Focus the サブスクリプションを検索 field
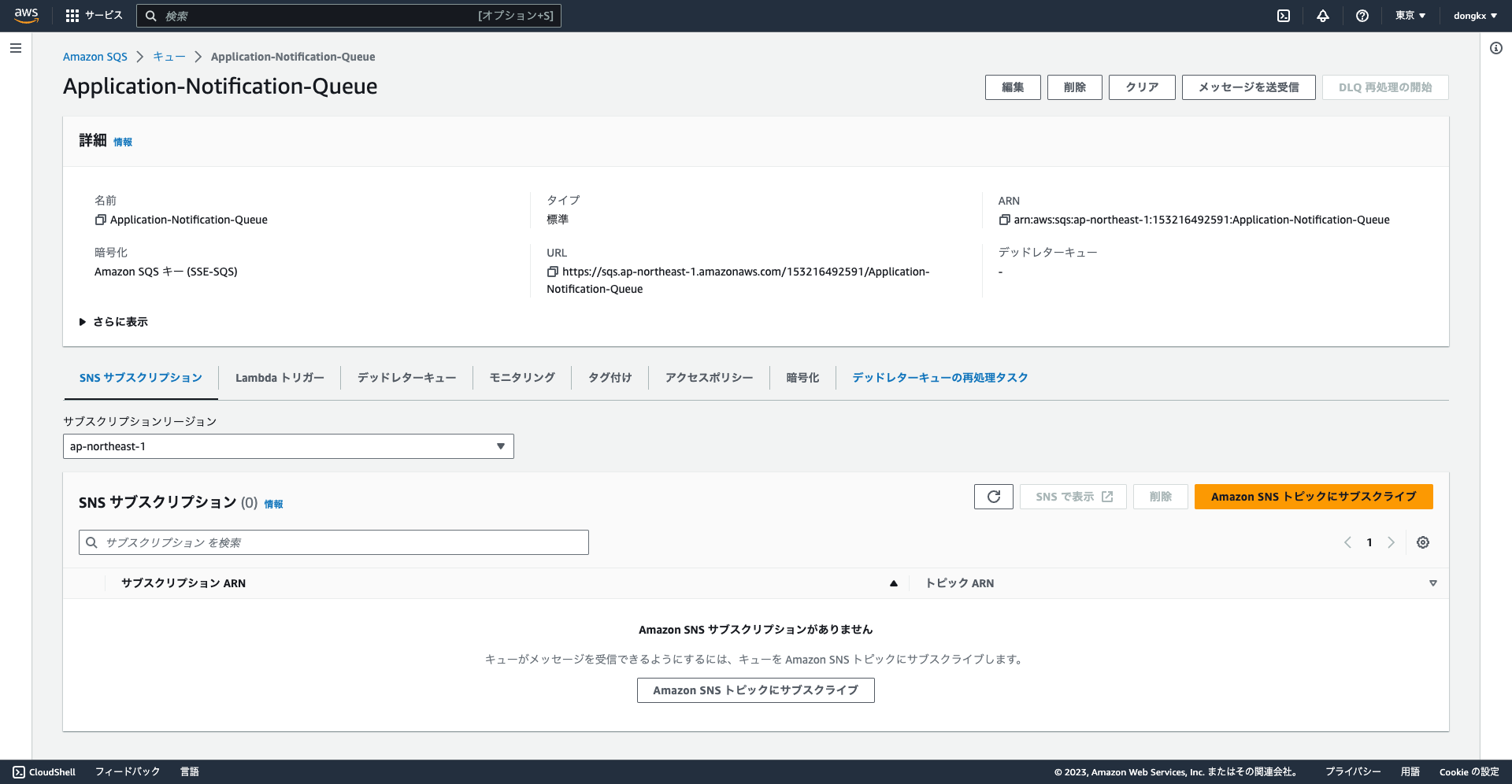The height and width of the screenshot is (784, 1512). coord(334,542)
